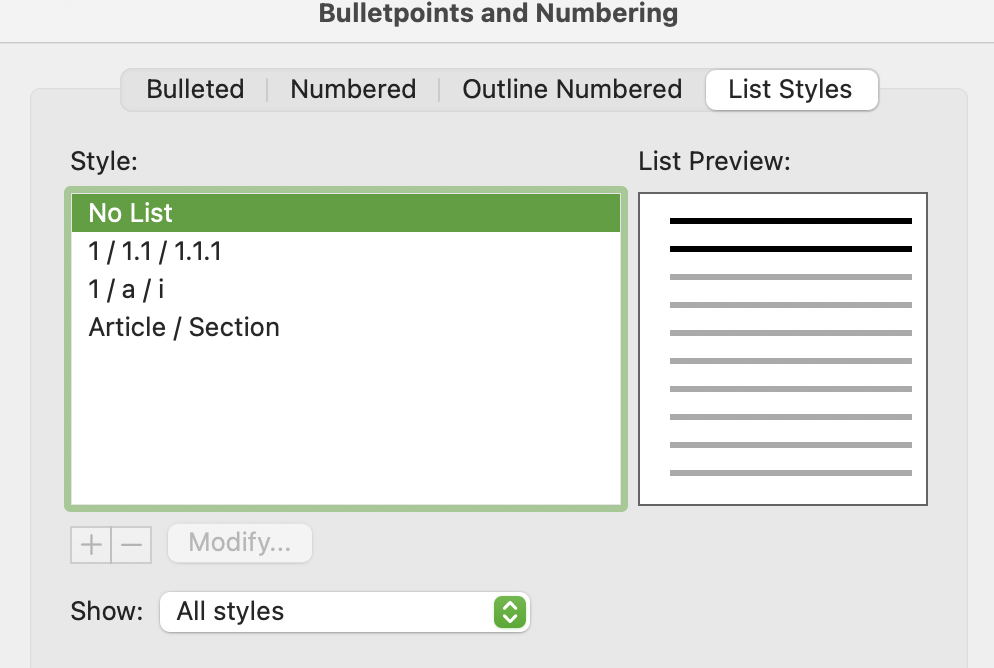Select the No List style entry

pyautogui.click(x=345, y=213)
